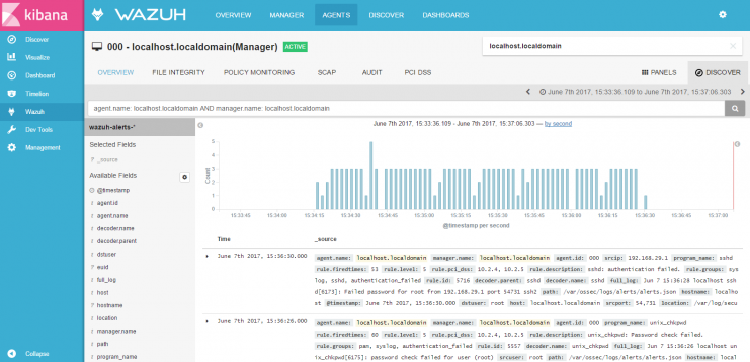
Task: Select the full_log field
Action: tap(106, 280)
